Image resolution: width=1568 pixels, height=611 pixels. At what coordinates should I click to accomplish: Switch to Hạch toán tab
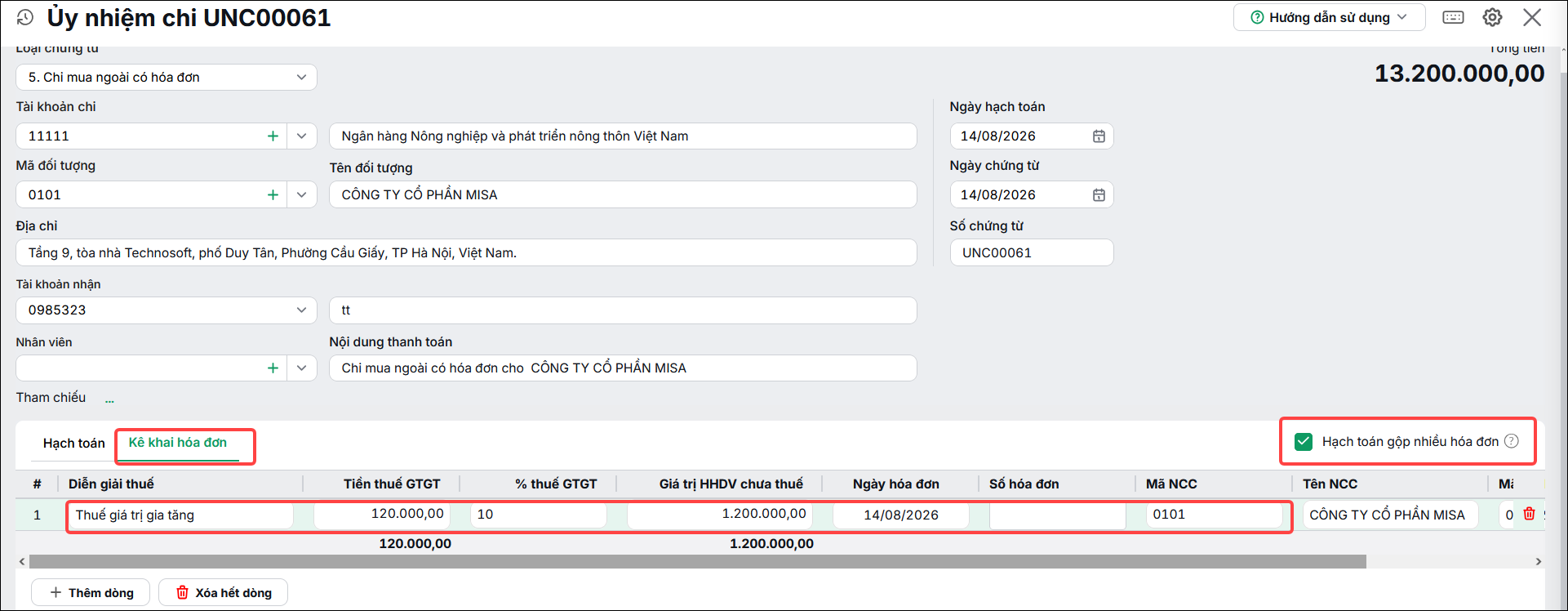pyautogui.click(x=74, y=444)
